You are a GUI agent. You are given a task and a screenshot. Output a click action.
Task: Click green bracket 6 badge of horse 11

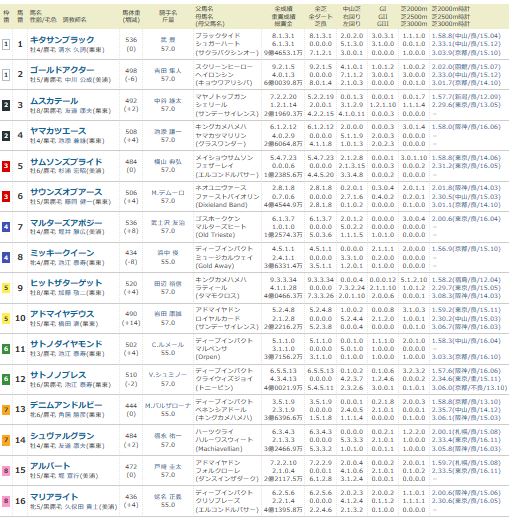pyautogui.click(x=6, y=349)
